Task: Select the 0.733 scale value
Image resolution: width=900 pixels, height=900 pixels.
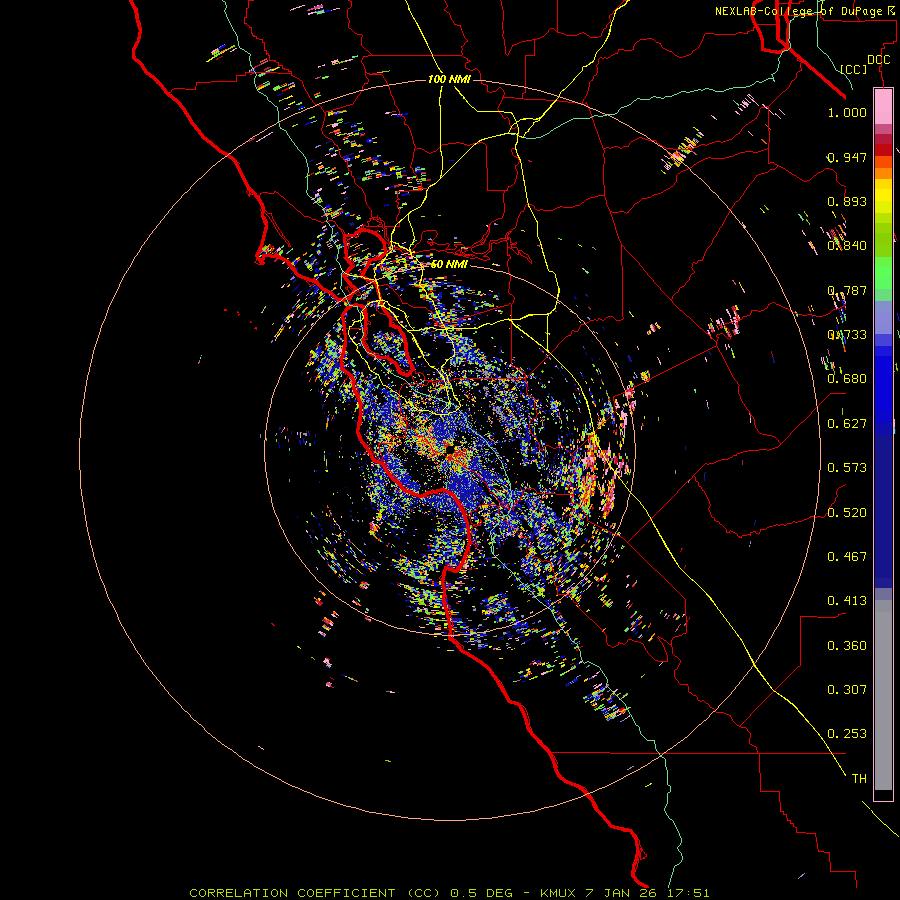Action: click(847, 335)
